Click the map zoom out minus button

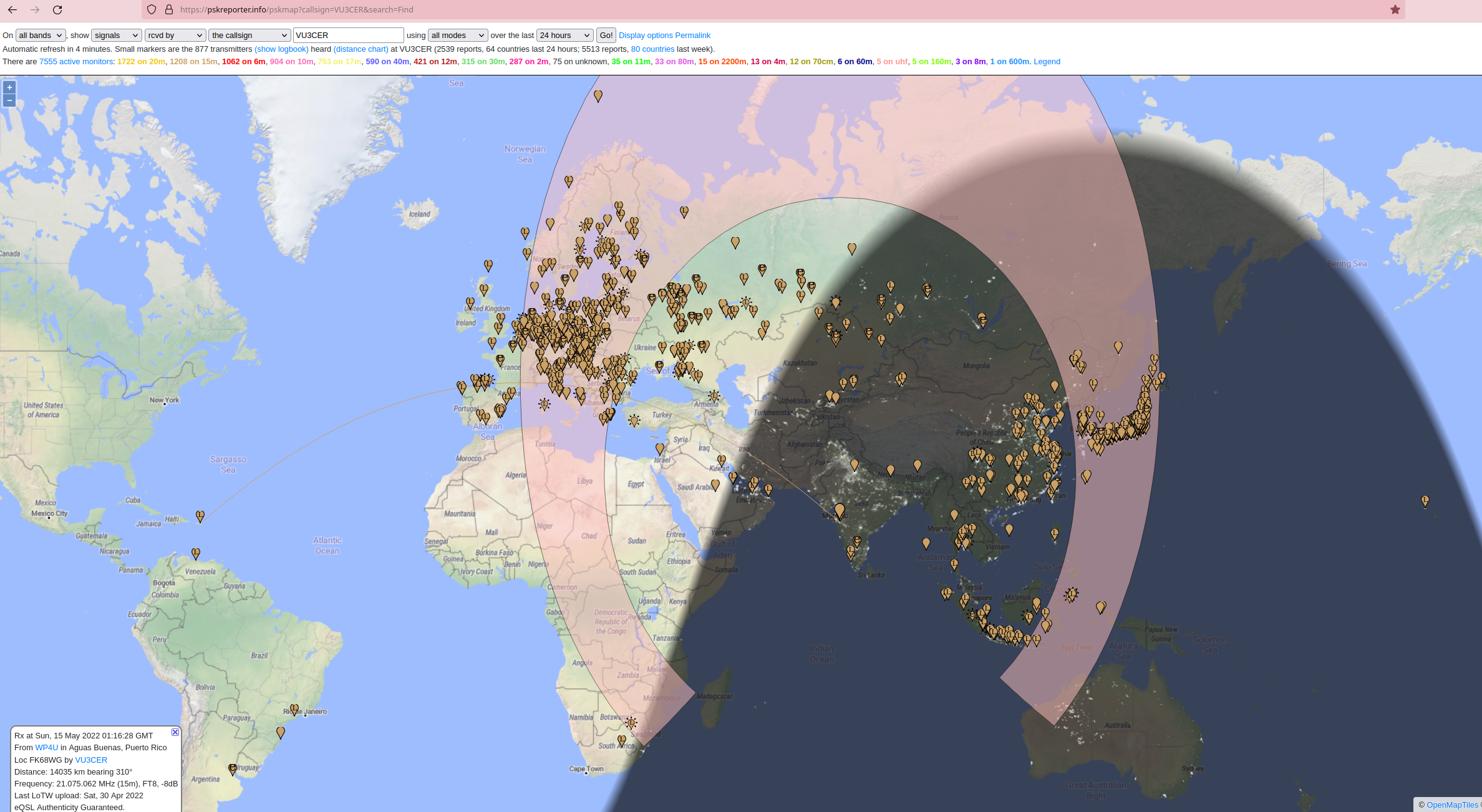[9, 100]
